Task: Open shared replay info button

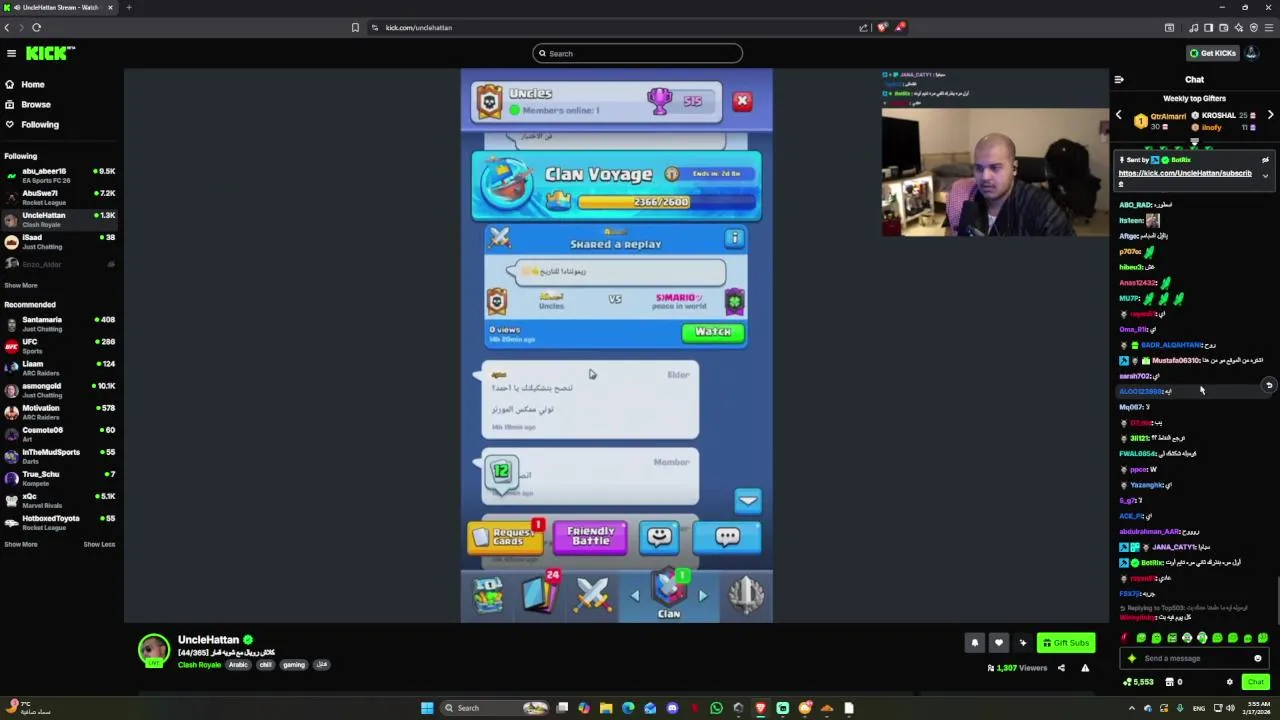Action: click(734, 238)
